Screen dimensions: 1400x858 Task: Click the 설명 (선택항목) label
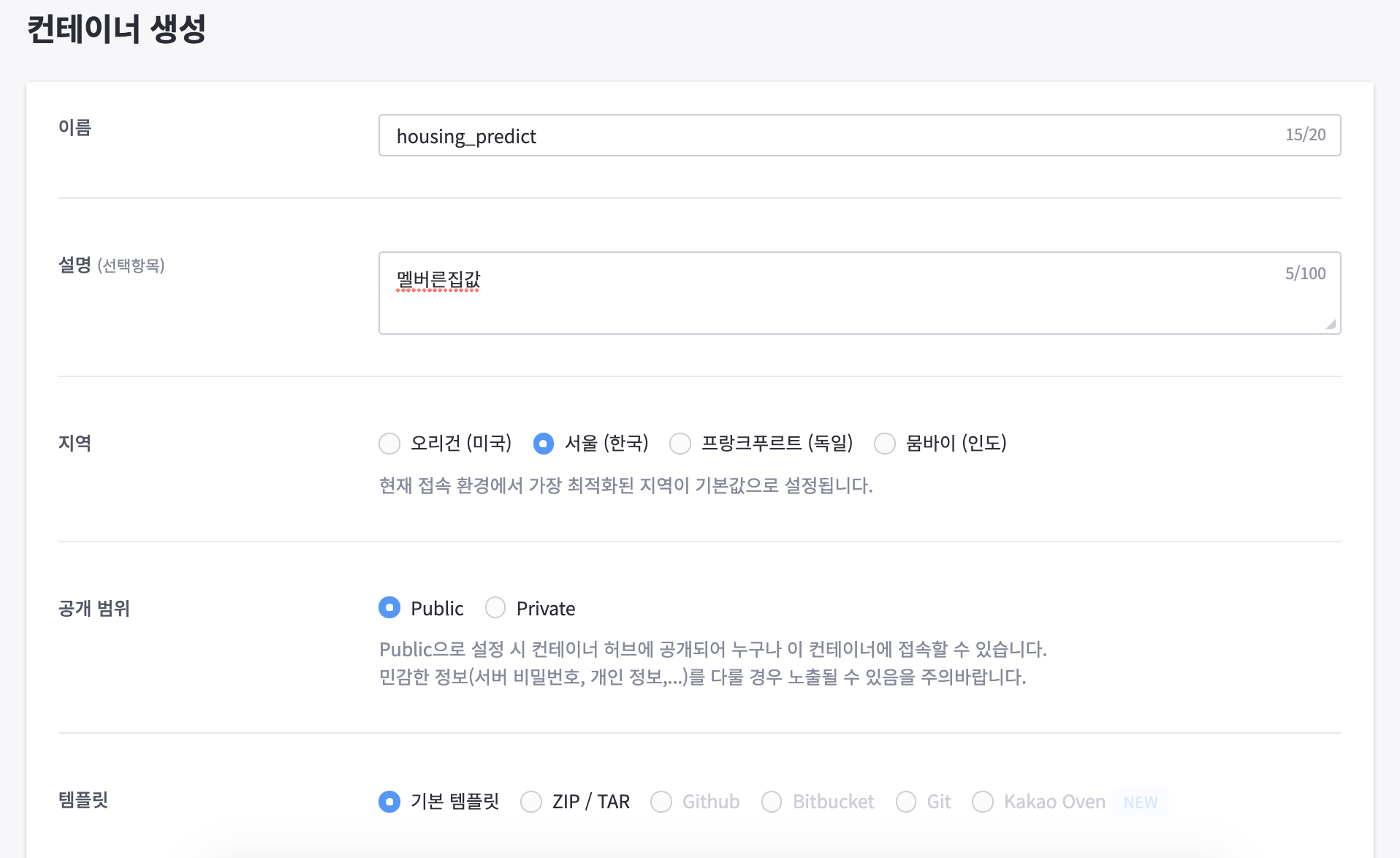[112, 265]
